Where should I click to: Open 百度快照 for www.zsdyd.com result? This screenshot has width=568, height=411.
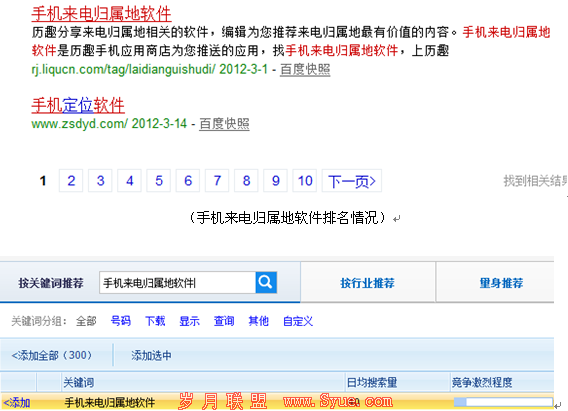pyautogui.click(x=224, y=124)
